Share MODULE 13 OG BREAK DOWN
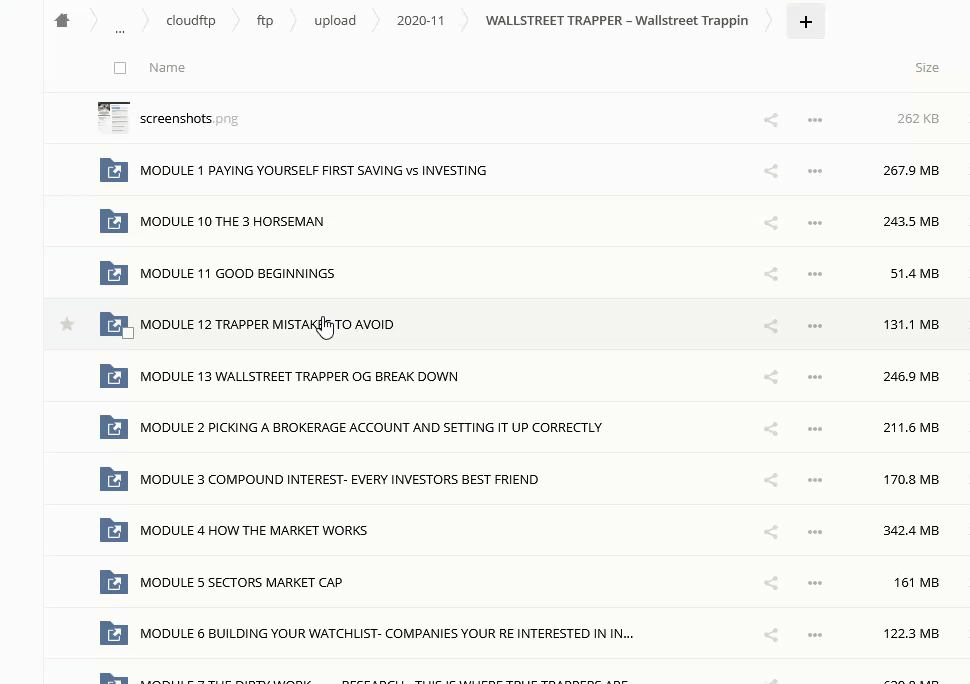Viewport: 970px width, 684px height. [x=770, y=377]
